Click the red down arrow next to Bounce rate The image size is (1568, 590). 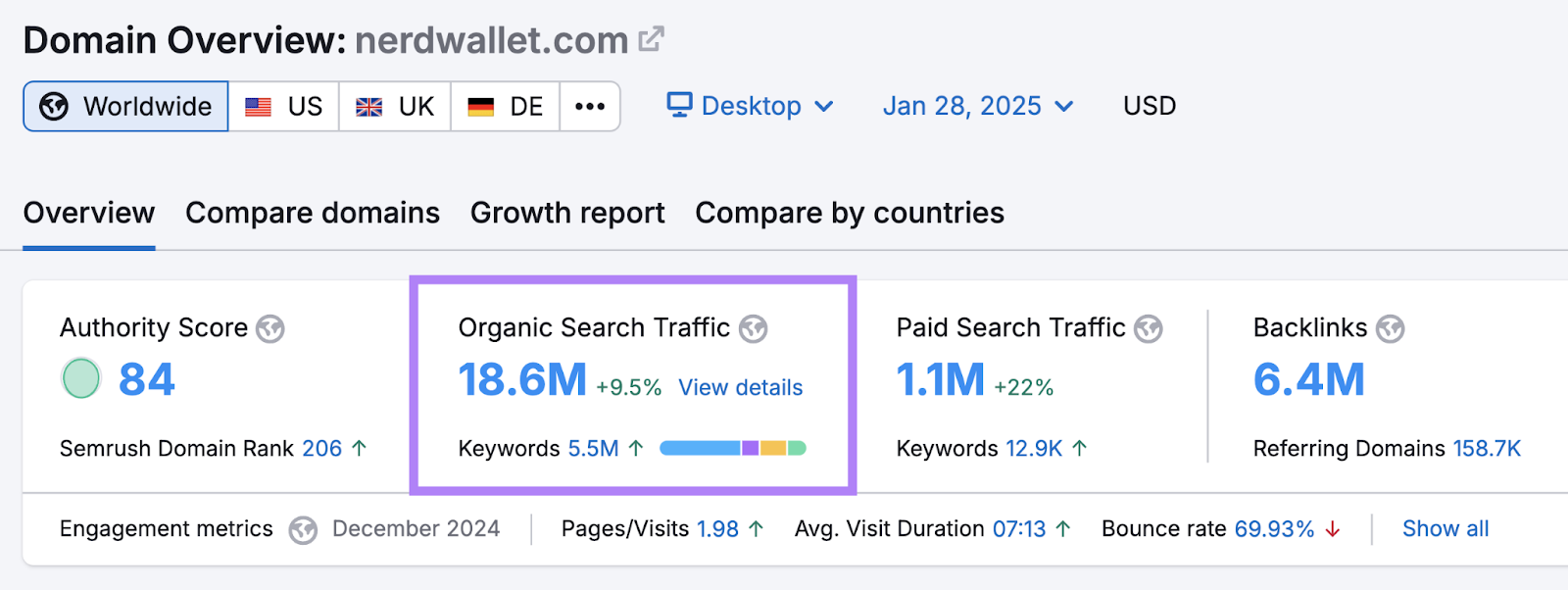[1333, 528]
